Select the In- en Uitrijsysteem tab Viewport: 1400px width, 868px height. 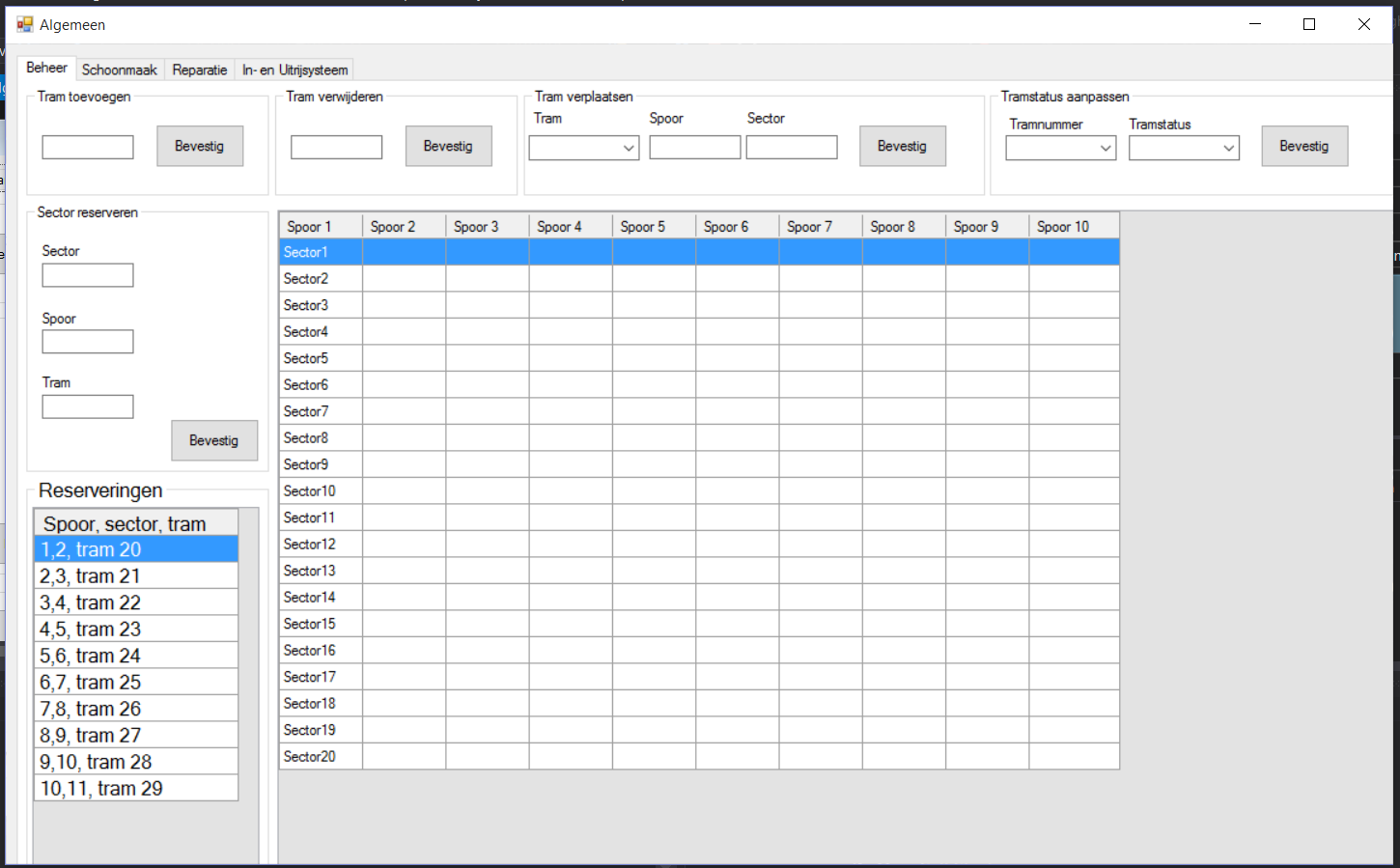point(294,70)
